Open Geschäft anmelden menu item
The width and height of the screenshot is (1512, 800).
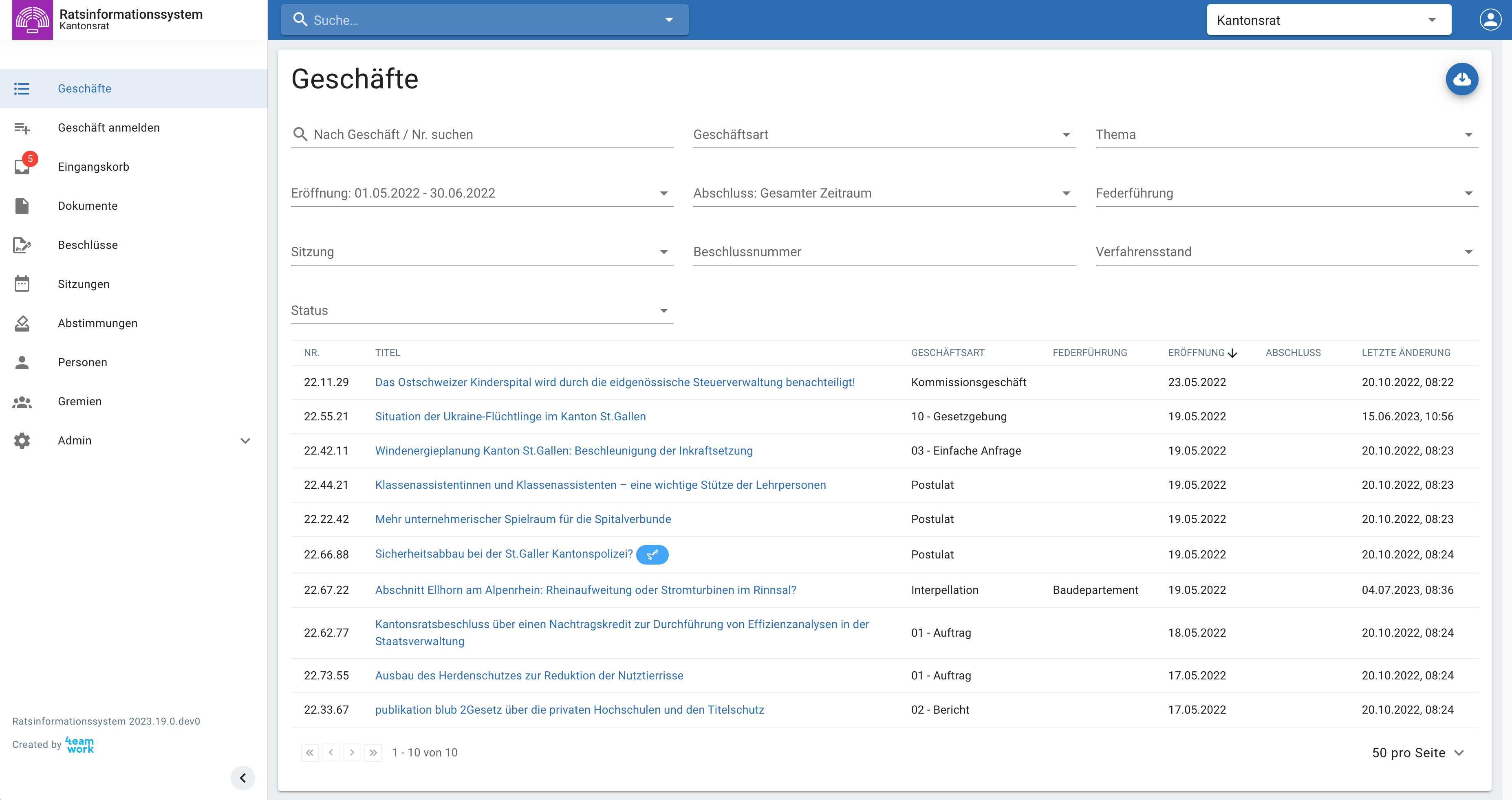pos(108,128)
